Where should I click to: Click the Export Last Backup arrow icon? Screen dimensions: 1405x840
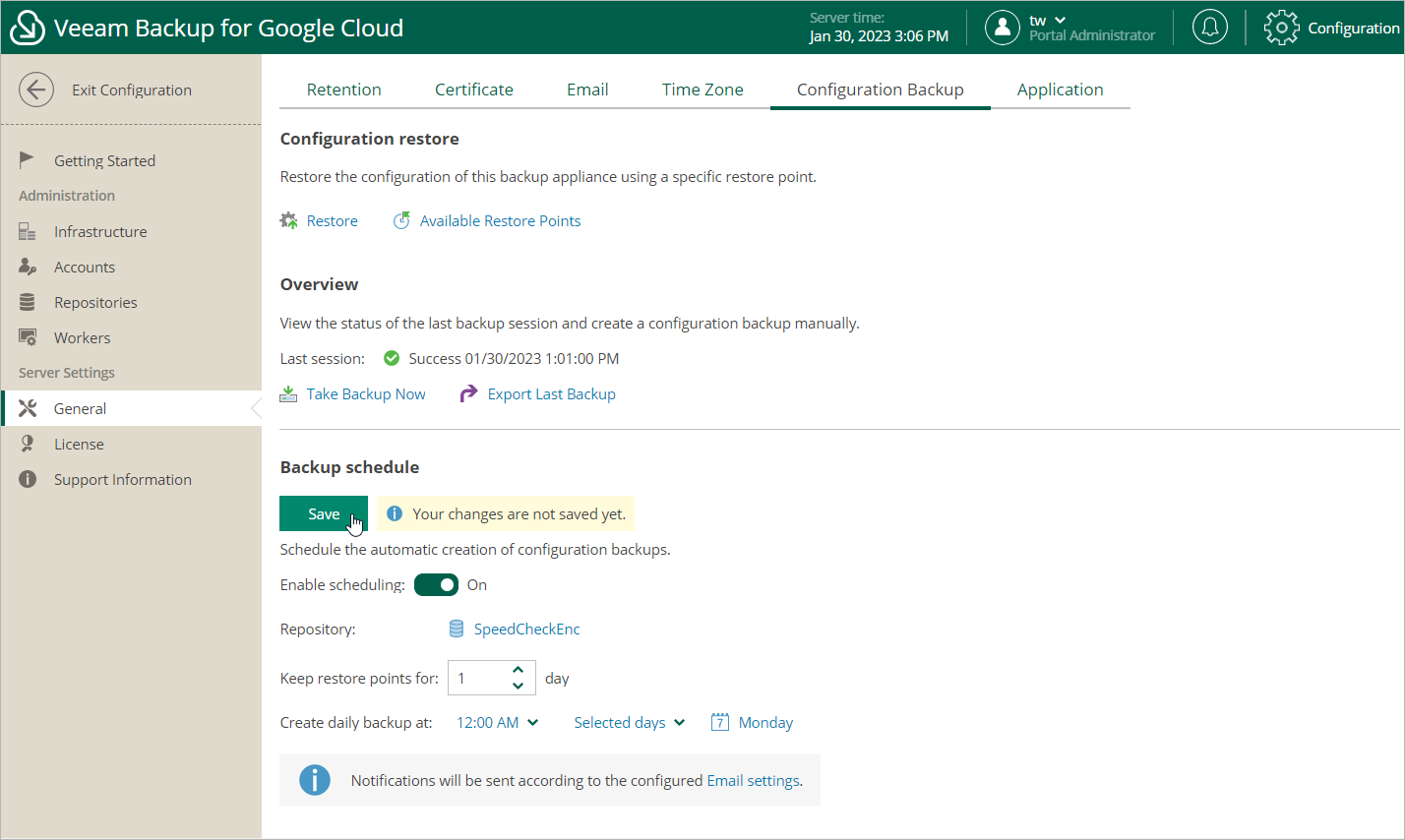468,393
